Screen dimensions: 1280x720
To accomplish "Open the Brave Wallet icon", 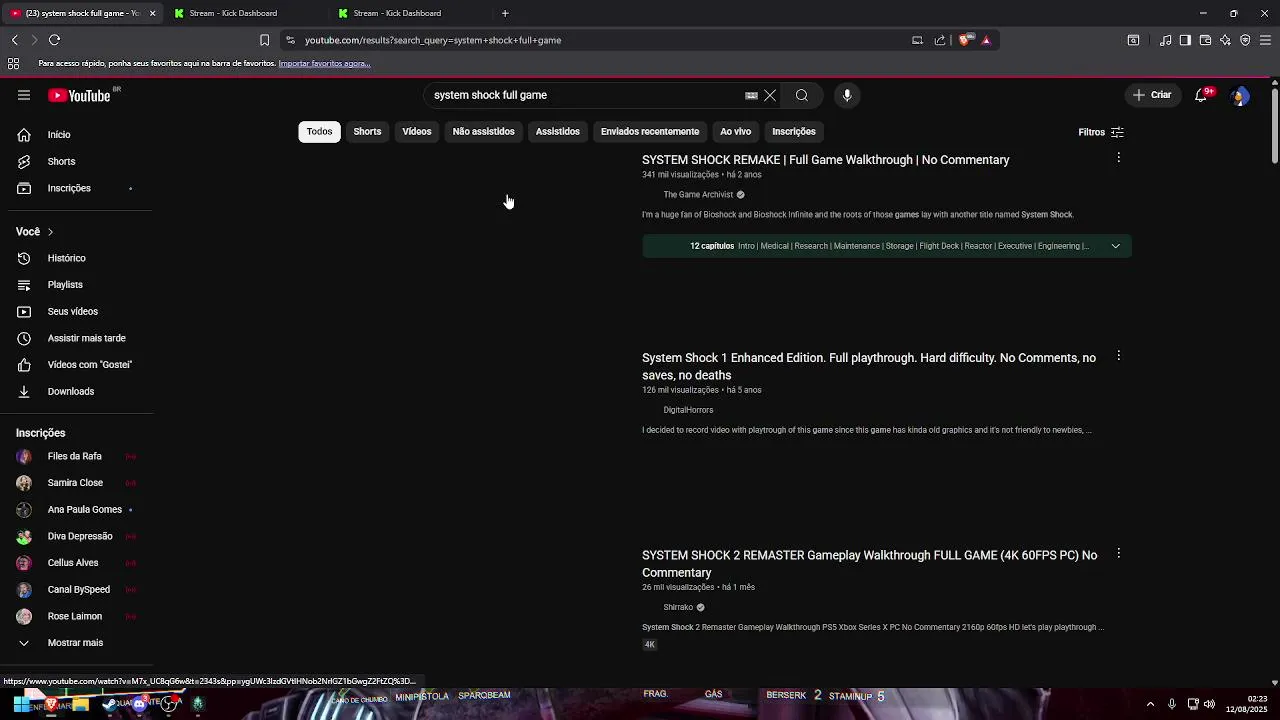I will tap(1205, 40).
